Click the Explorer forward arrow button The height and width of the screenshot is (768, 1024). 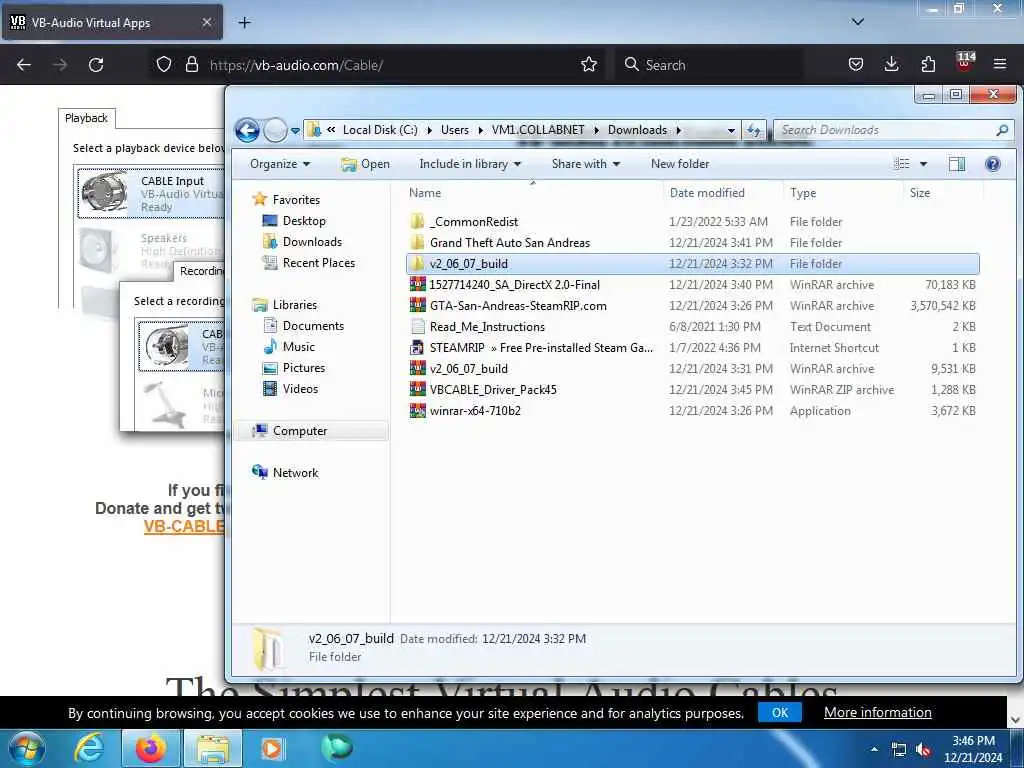click(x=275, y=130)
